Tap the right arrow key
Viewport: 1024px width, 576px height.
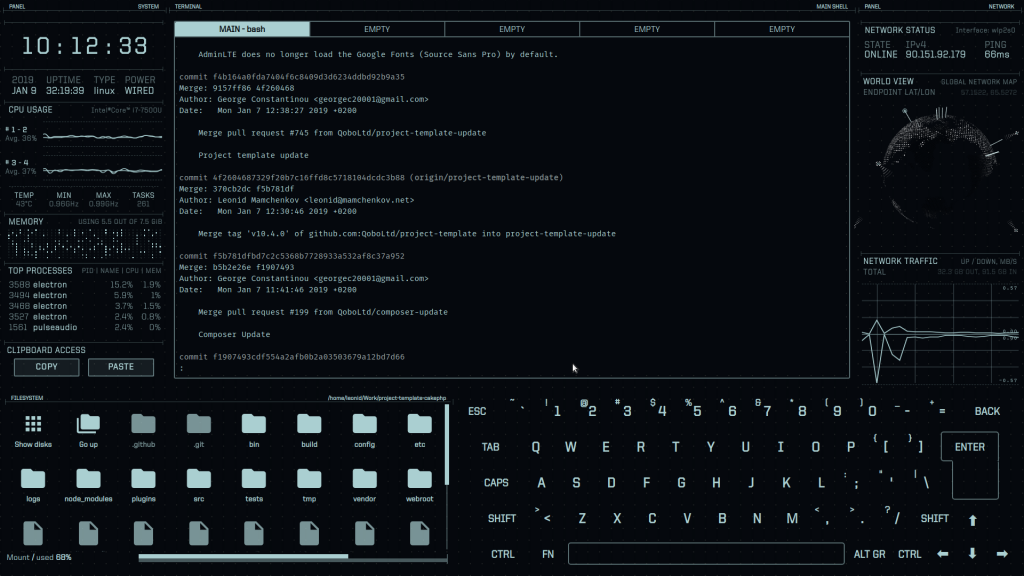[1002, 554]
